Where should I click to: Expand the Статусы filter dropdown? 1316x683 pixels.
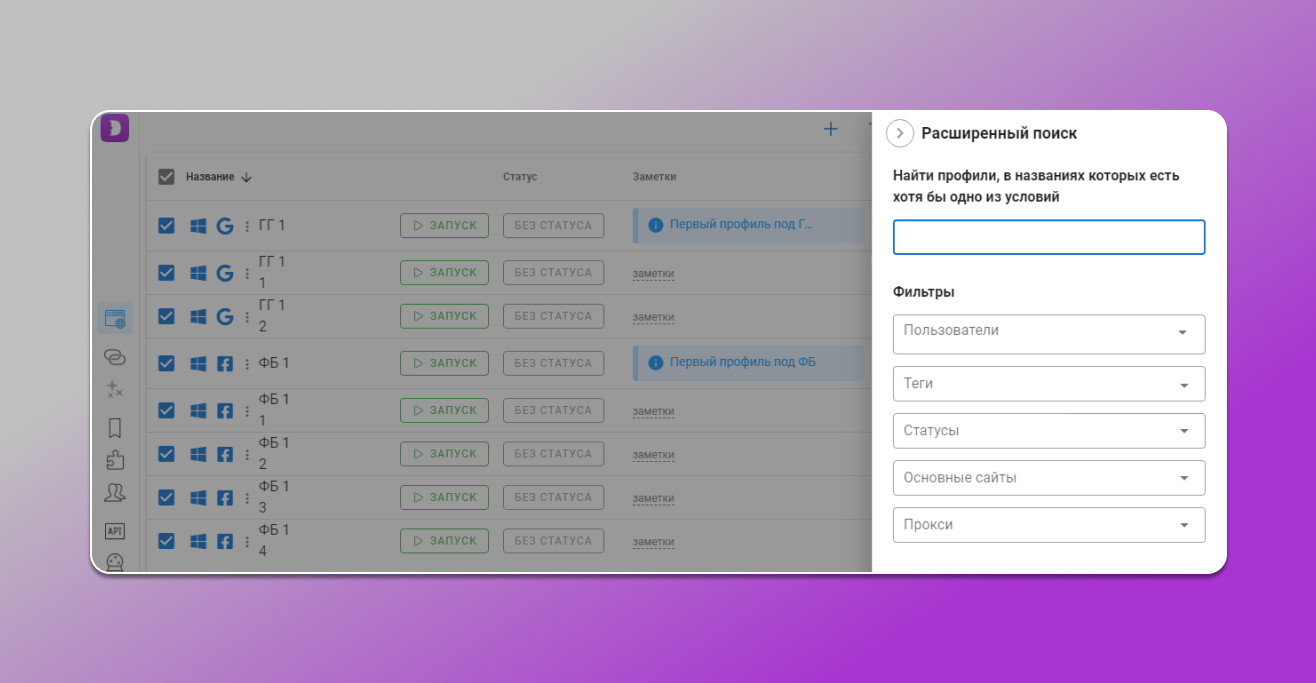pos(1048,431)
